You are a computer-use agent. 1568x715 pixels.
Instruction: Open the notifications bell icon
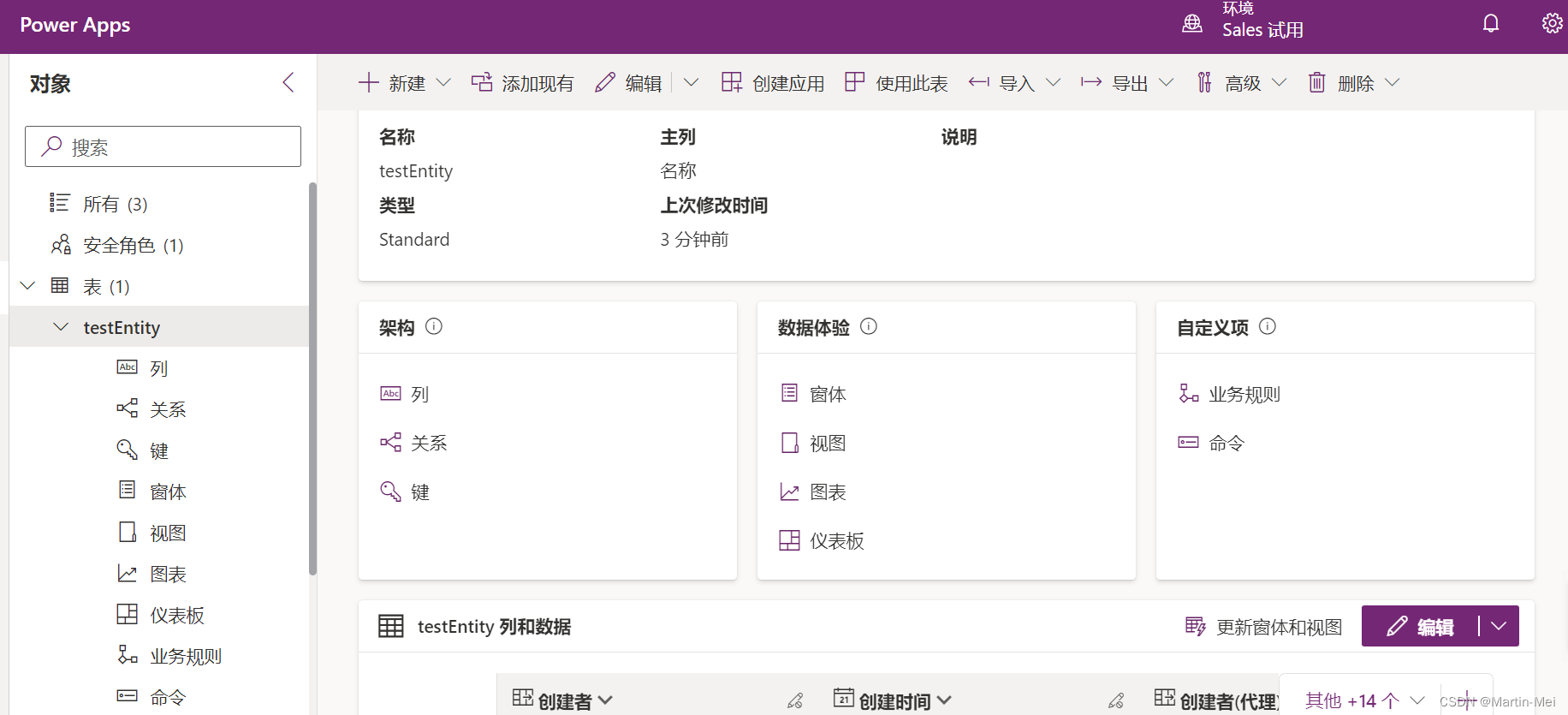pos(1491,24)
